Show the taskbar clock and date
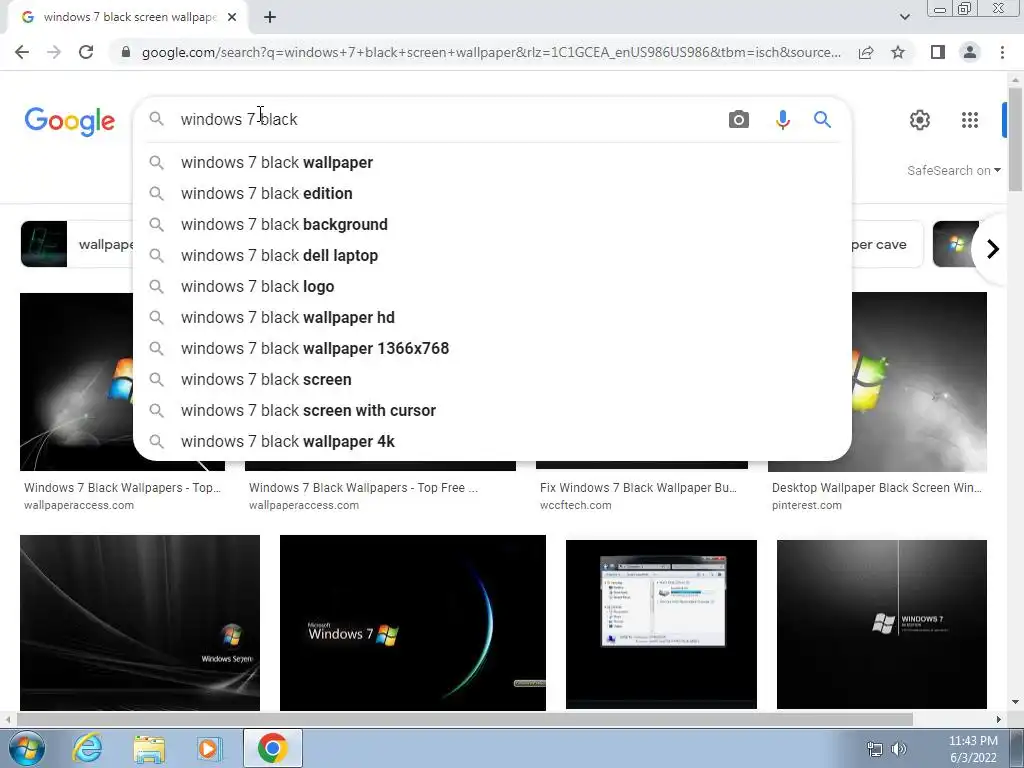Image resolution: width=1024 pixels, height=768 pixels. 973,749
